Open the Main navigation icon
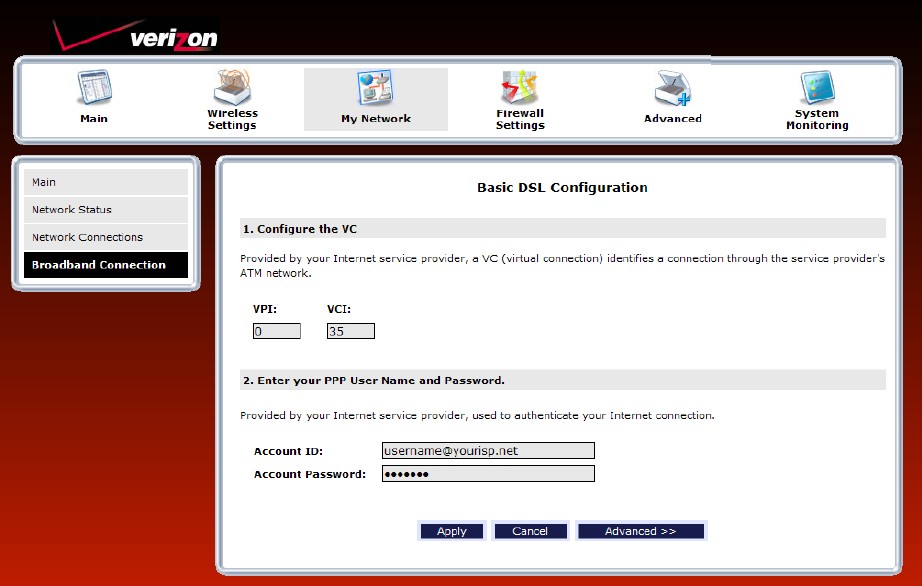Viewport: 922px width, 586px height. point(93,85)
